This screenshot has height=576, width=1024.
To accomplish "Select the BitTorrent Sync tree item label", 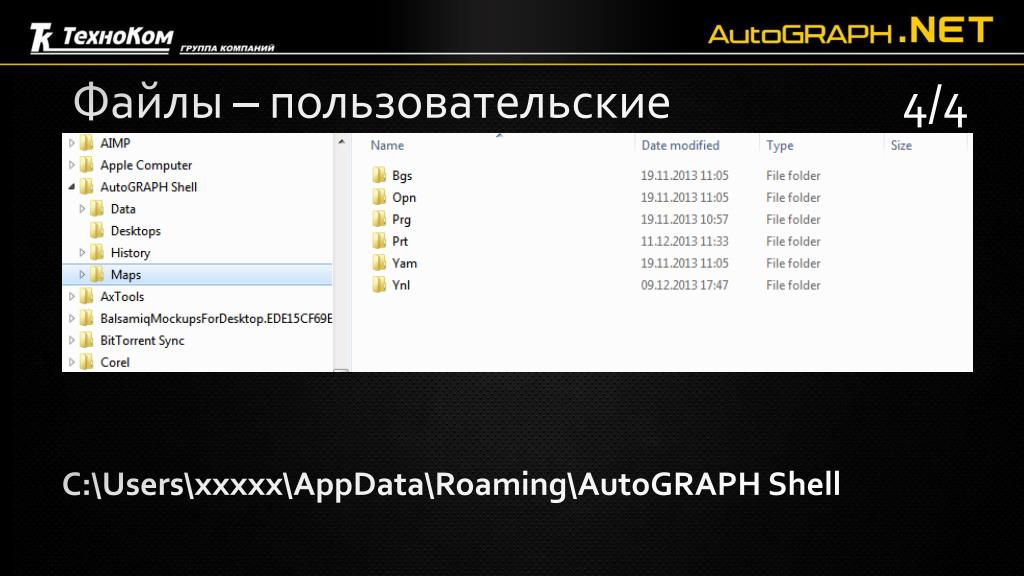I will (142, 341).
